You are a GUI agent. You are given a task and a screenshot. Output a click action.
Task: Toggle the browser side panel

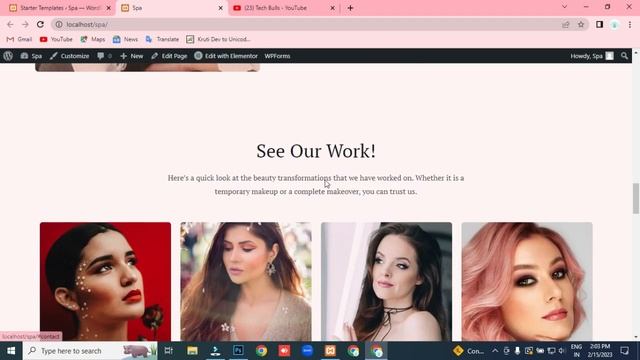click(599, 24)
